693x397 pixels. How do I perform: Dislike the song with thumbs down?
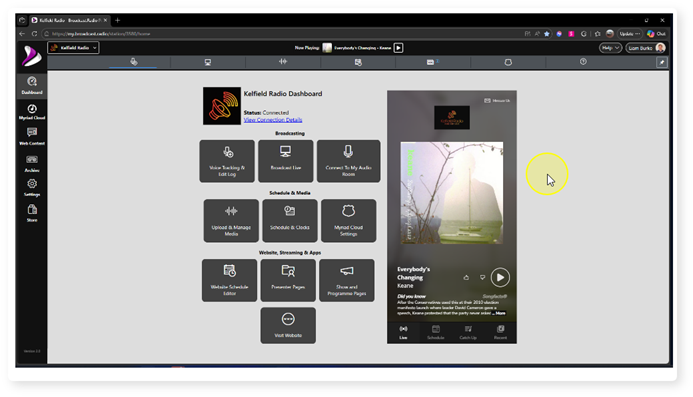(482, 278)
